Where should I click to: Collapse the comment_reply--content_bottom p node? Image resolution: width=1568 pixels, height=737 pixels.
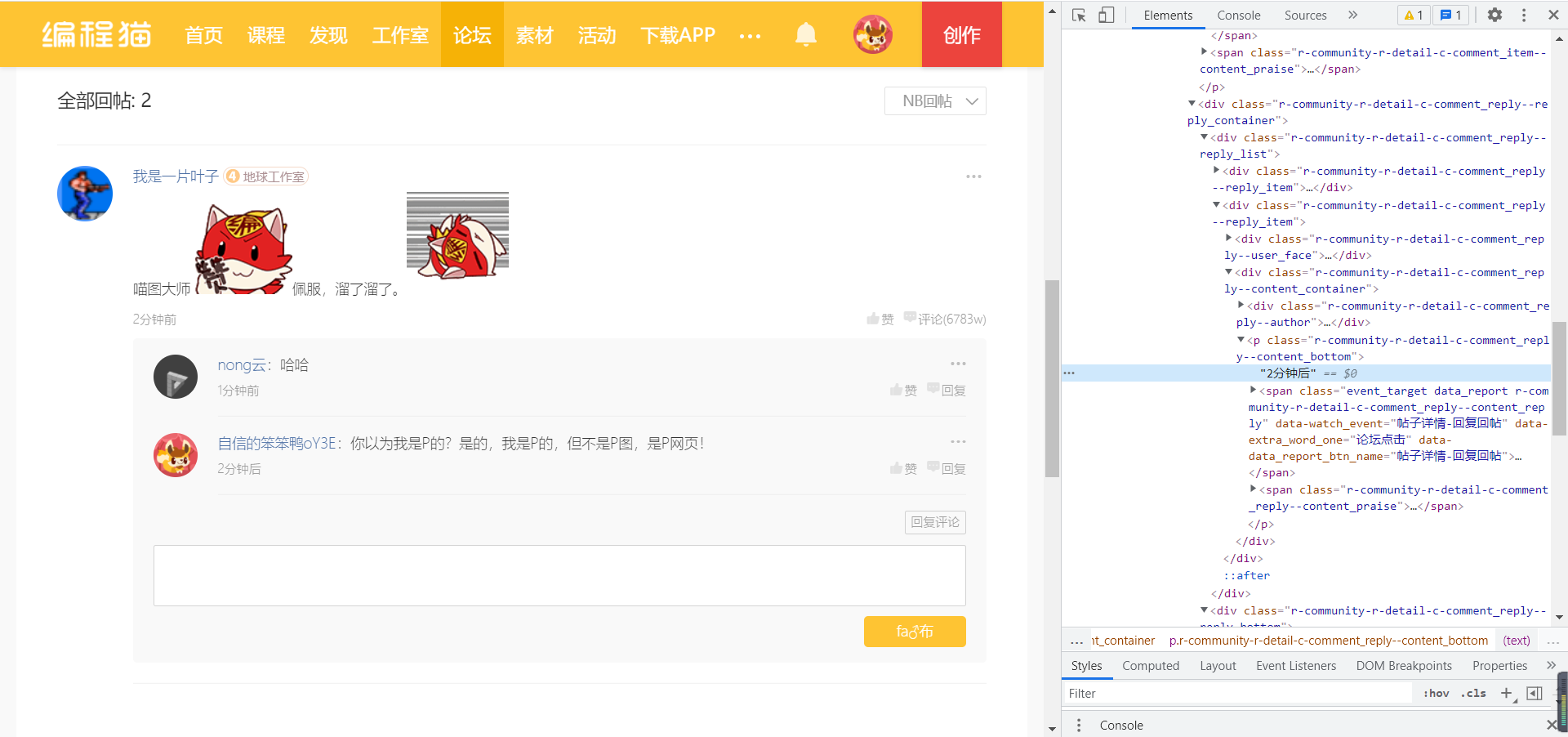[x=1241, y=340]
